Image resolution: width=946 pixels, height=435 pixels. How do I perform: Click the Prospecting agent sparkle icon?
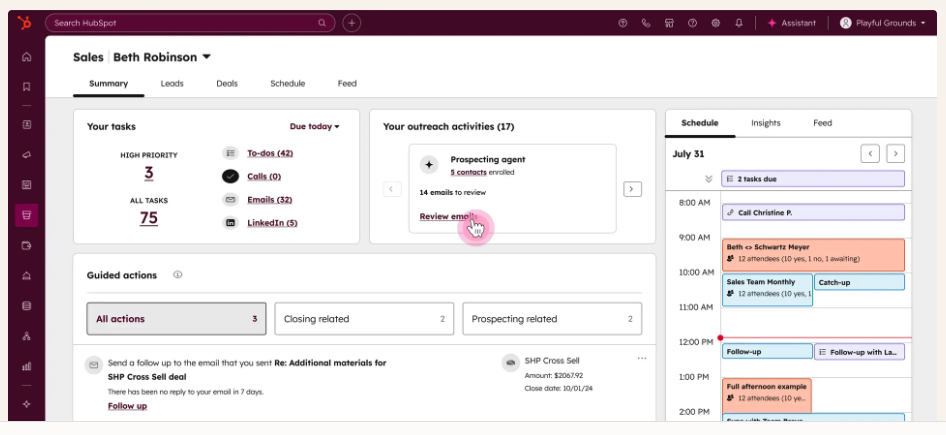click(x=429, y=165)
